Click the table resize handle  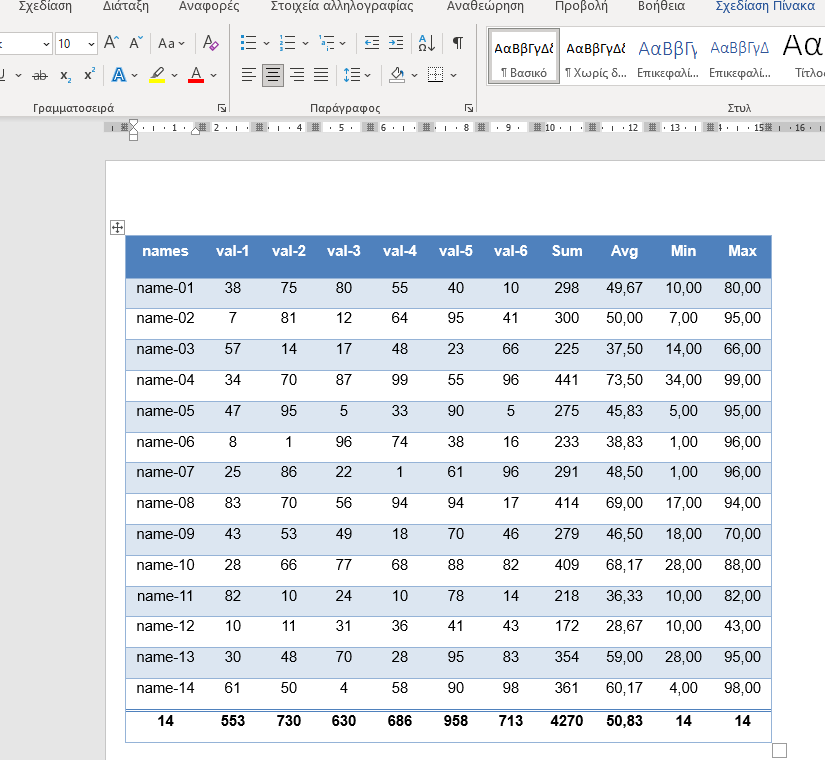(x=779, y=750)
